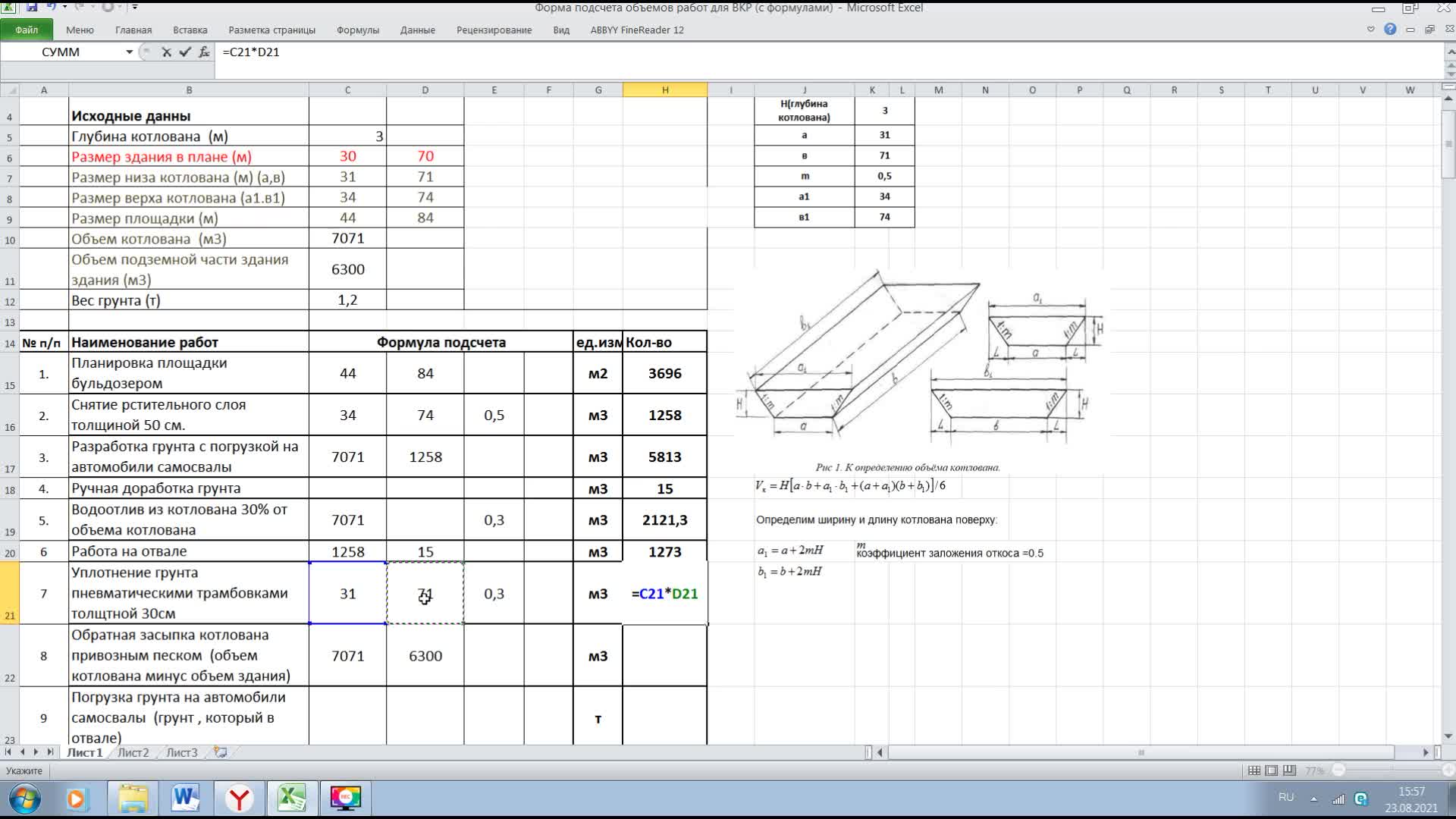The image size is (1456, 819).
Task: Open screen recorder app in taskbar
Action: click(x=346, y=799)
